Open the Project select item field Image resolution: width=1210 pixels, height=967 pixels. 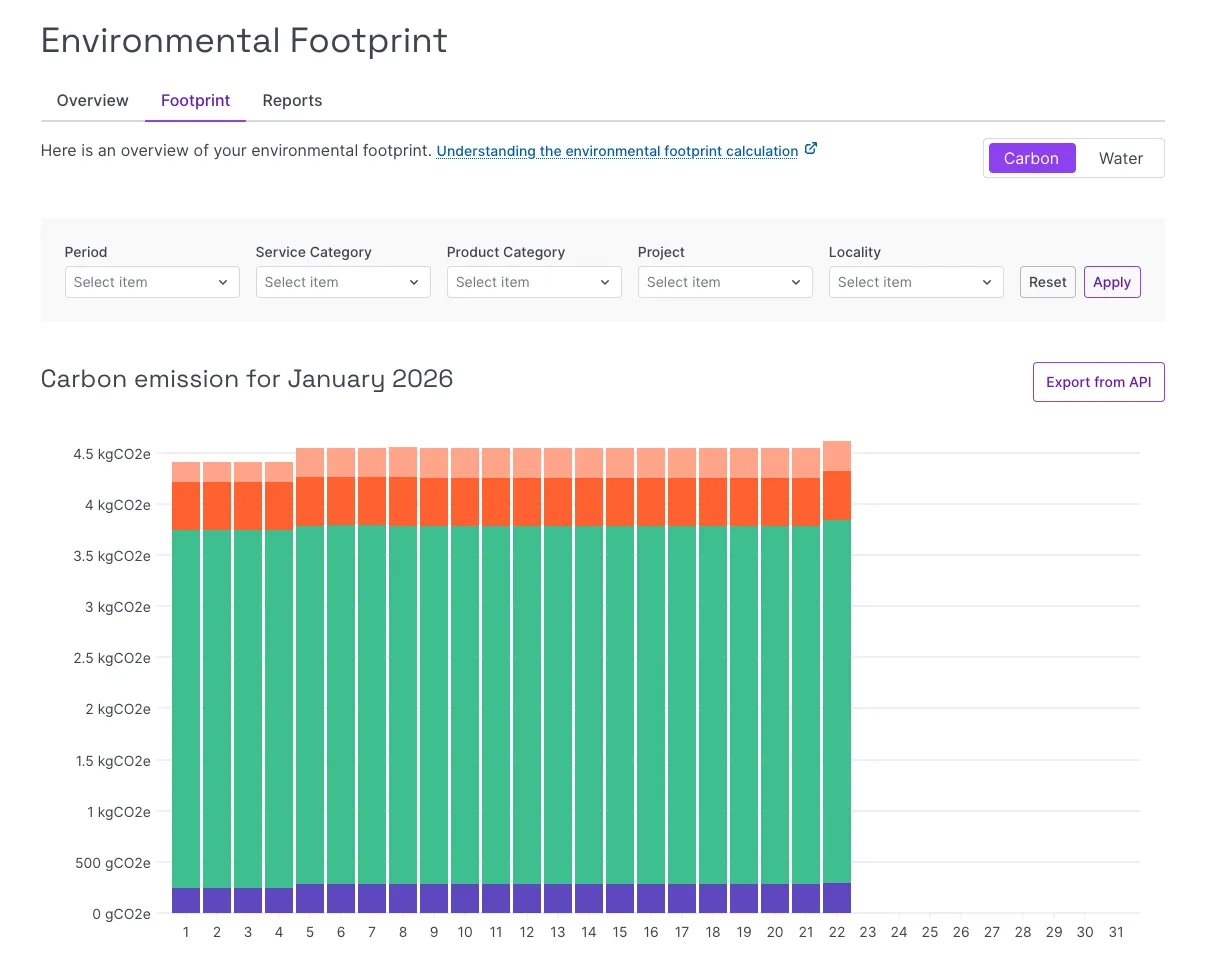click(x=724, y=282)
